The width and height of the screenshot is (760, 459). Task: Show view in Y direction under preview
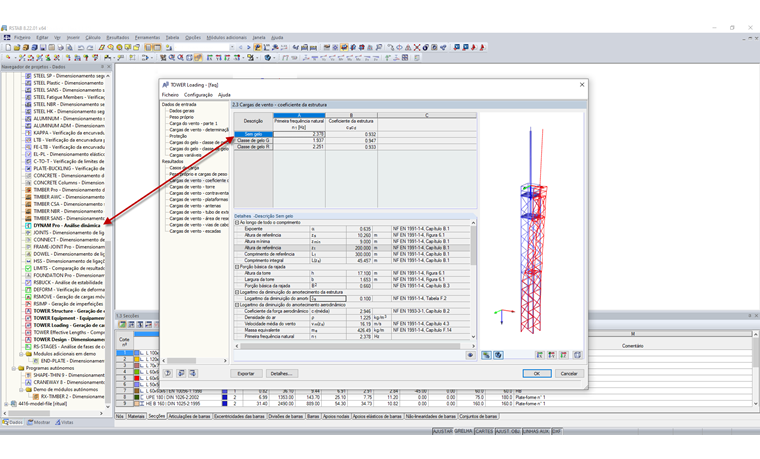click(x=552, y=355)
